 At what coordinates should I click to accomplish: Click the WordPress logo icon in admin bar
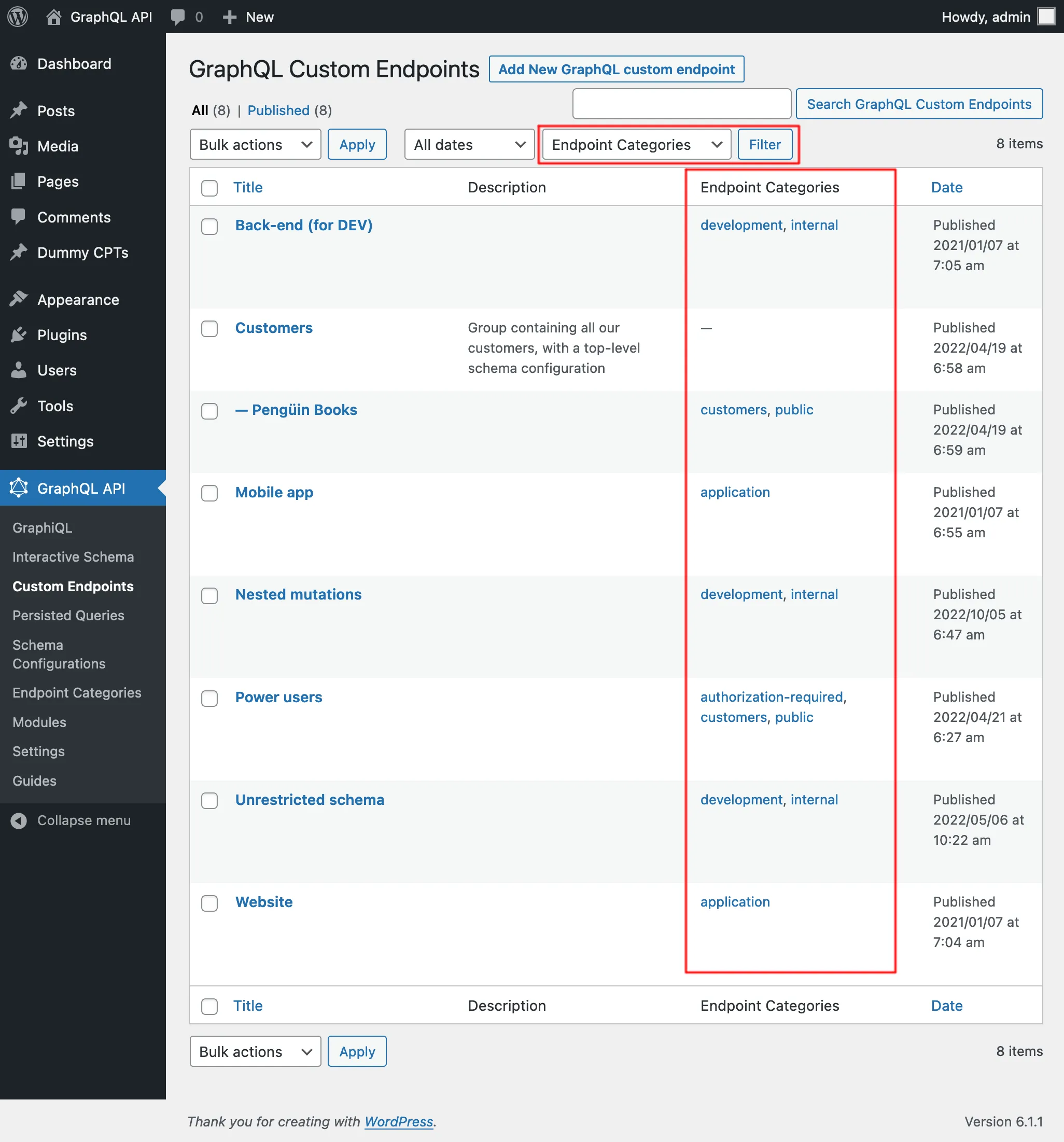(x=18, y=17)
